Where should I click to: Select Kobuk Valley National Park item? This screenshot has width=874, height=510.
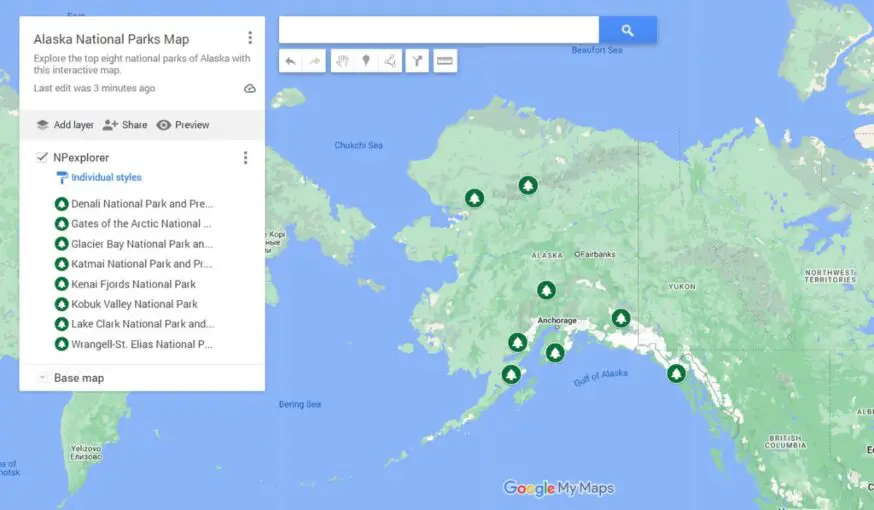[x=133, y=304]
